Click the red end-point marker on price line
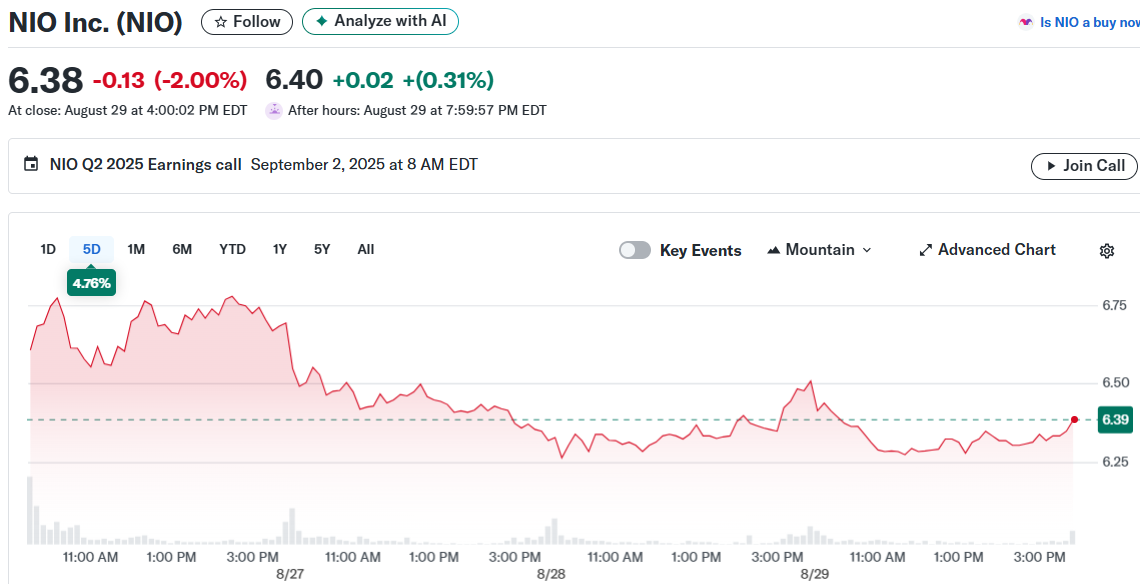 click(1075, 420)
